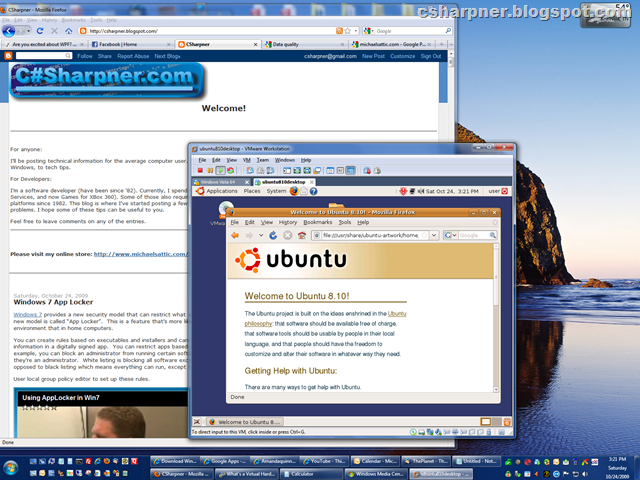This screenshot has height=480, width=640.
Task: Click the Welcome to Ubuntu taskbar item in VM
Action: click(x=244, y=422)
